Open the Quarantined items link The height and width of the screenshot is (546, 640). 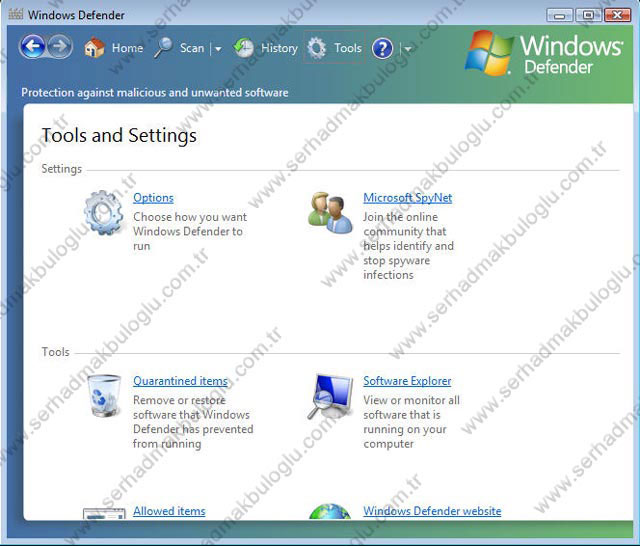tap(180, 381)
